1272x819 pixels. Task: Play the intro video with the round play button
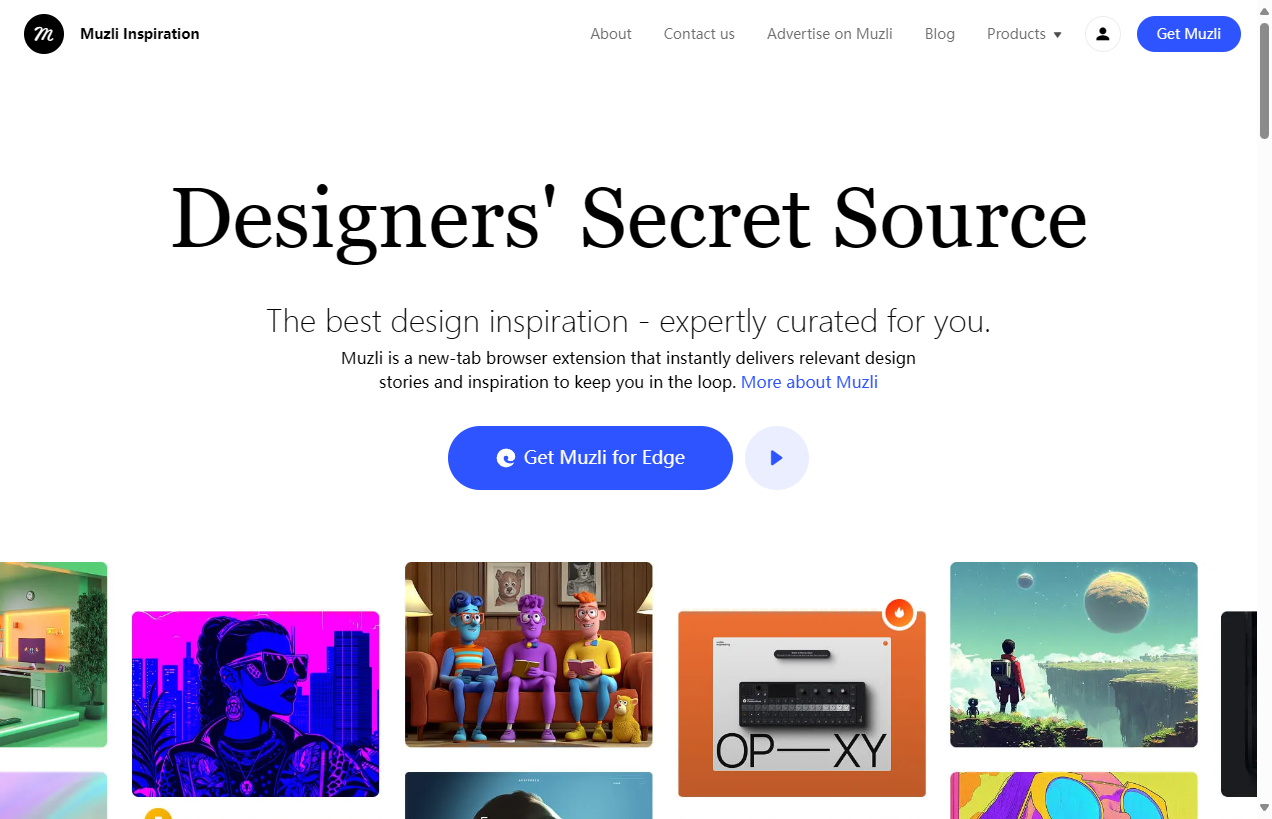tap(777, 458)
